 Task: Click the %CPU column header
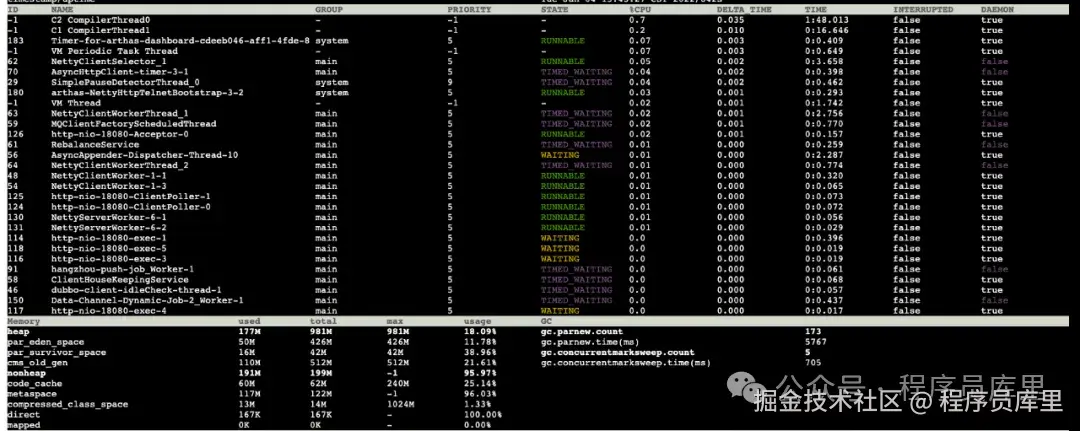tap(640, 10)
